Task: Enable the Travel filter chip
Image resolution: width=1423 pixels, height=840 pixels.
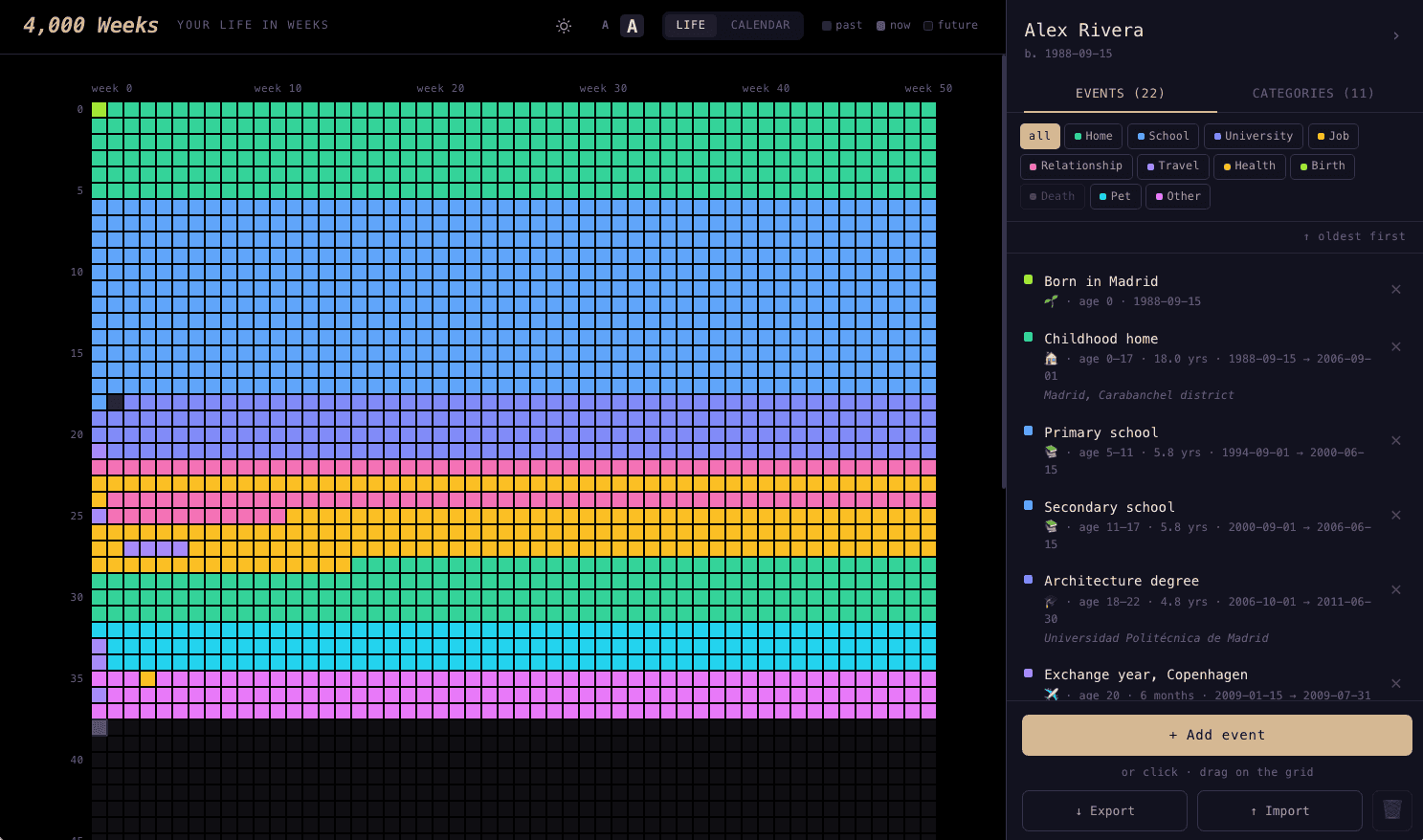Action: [x=1172, y=166]
